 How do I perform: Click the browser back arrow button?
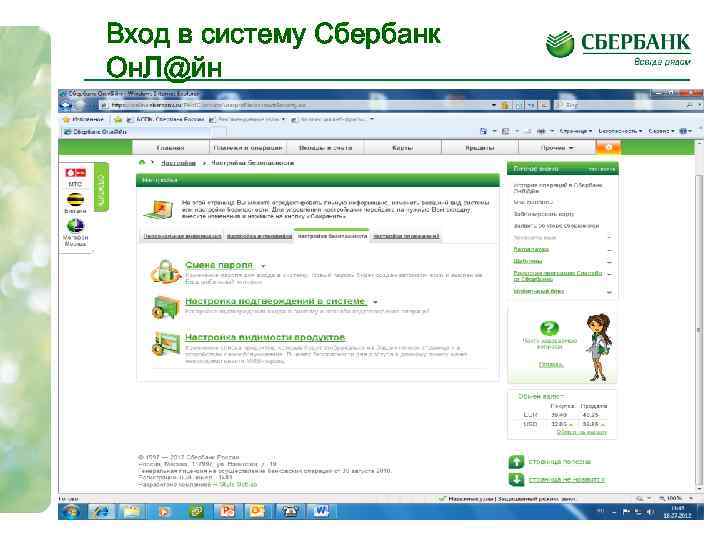click(x=67, y=105)
